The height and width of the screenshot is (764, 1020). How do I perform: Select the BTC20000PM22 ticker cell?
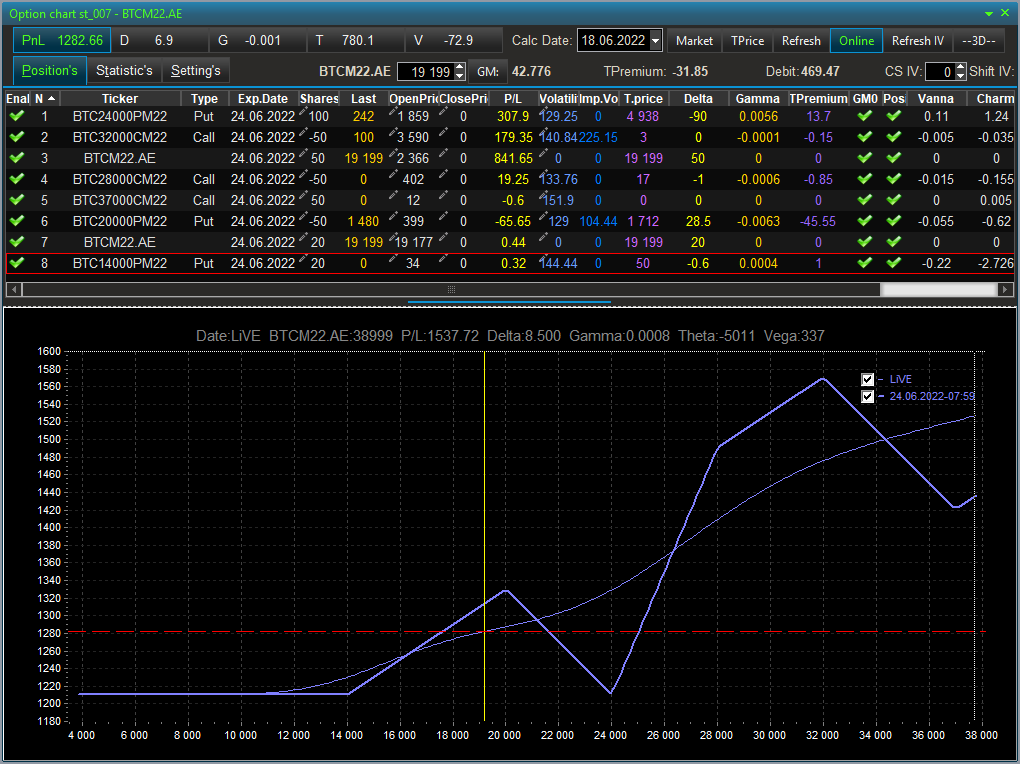point(120,221)
